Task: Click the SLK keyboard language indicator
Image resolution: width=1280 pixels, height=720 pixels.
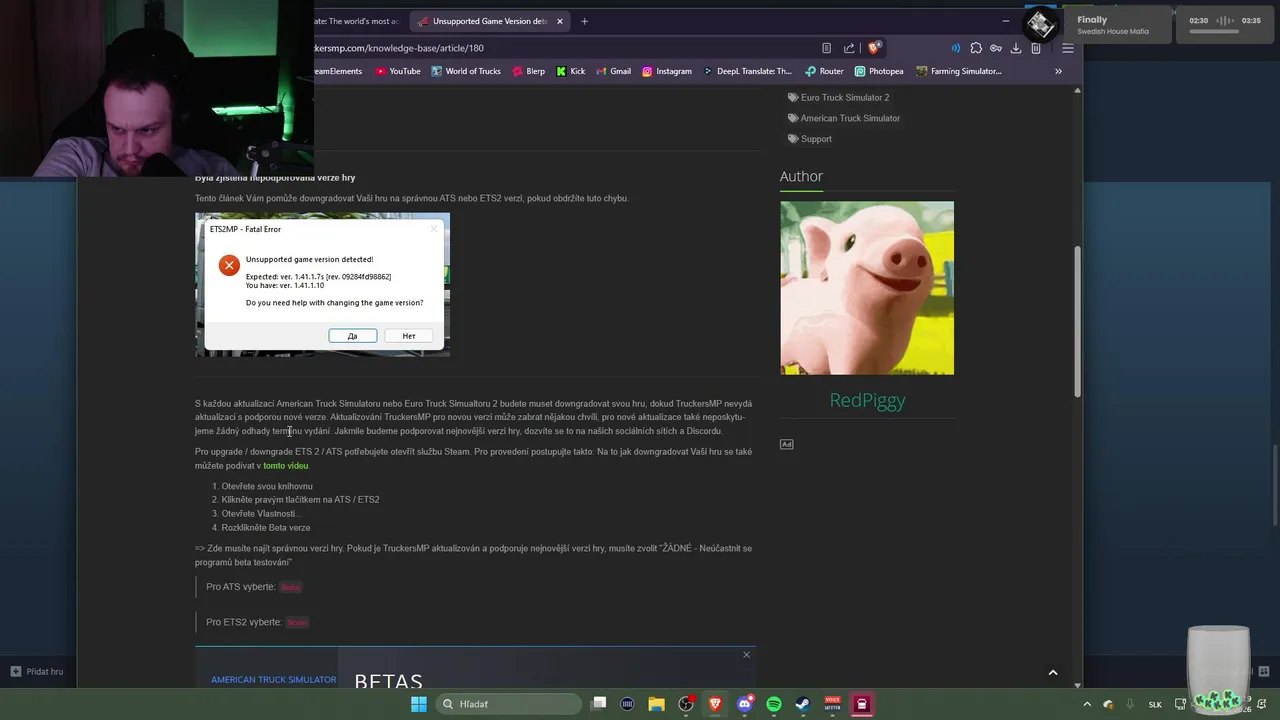Action: [x=1155, y=704]
